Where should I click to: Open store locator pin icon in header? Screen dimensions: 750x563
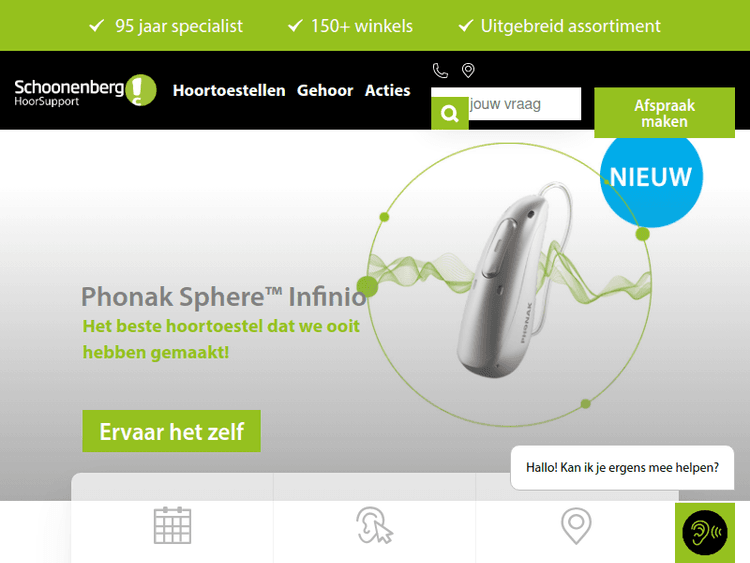point(468,70)
